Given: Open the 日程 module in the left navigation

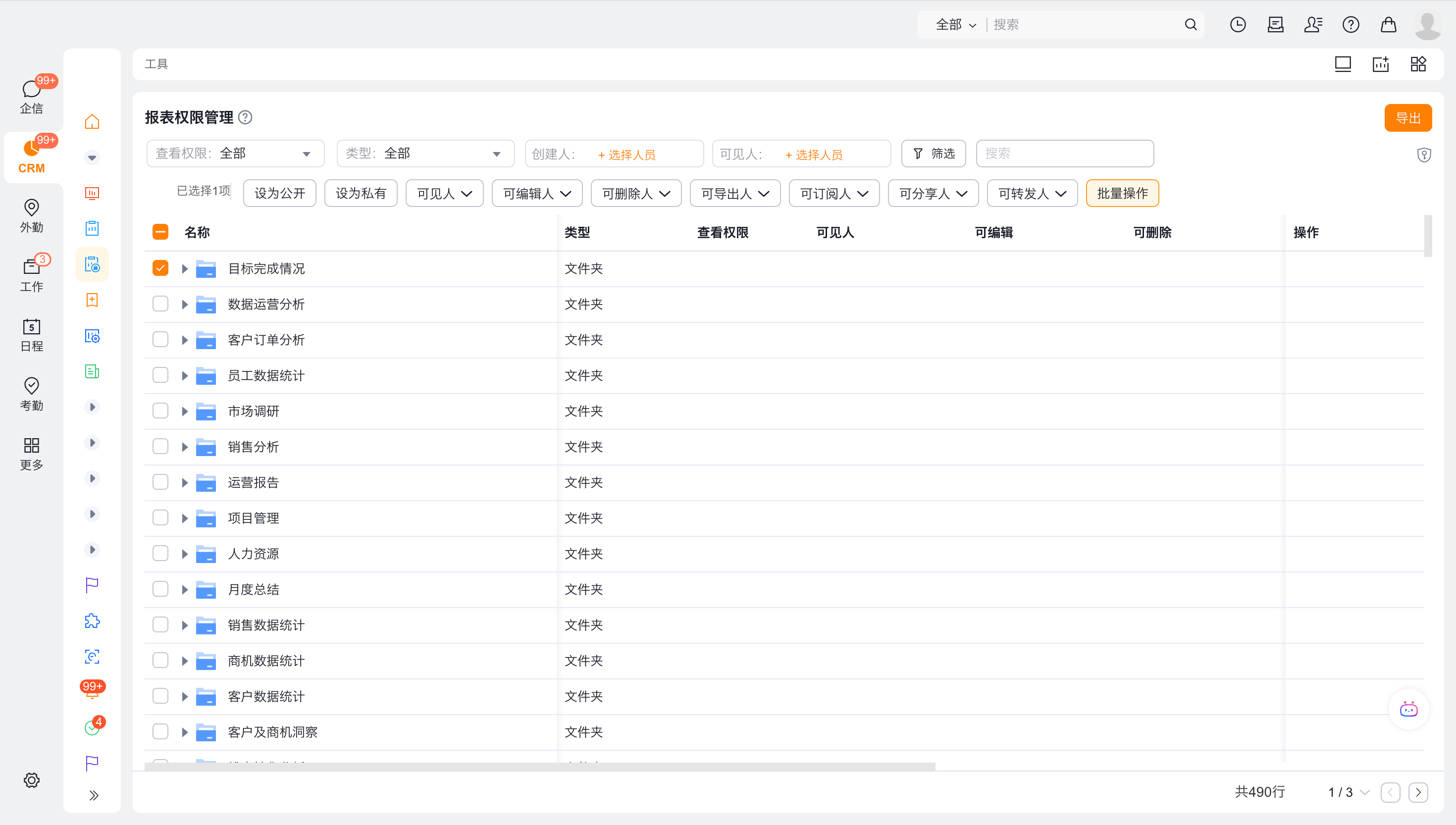Looking at the screenshot, I should [32, 334].
